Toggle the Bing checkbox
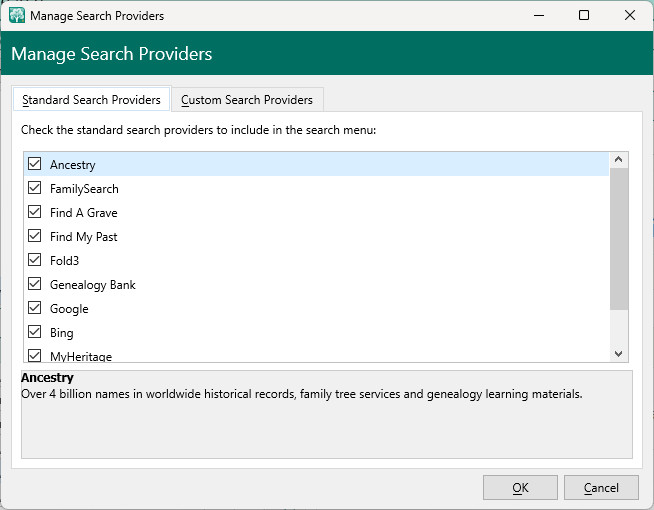Image resolution: width=654 pixels, height=510 pixels. point(35,332)
